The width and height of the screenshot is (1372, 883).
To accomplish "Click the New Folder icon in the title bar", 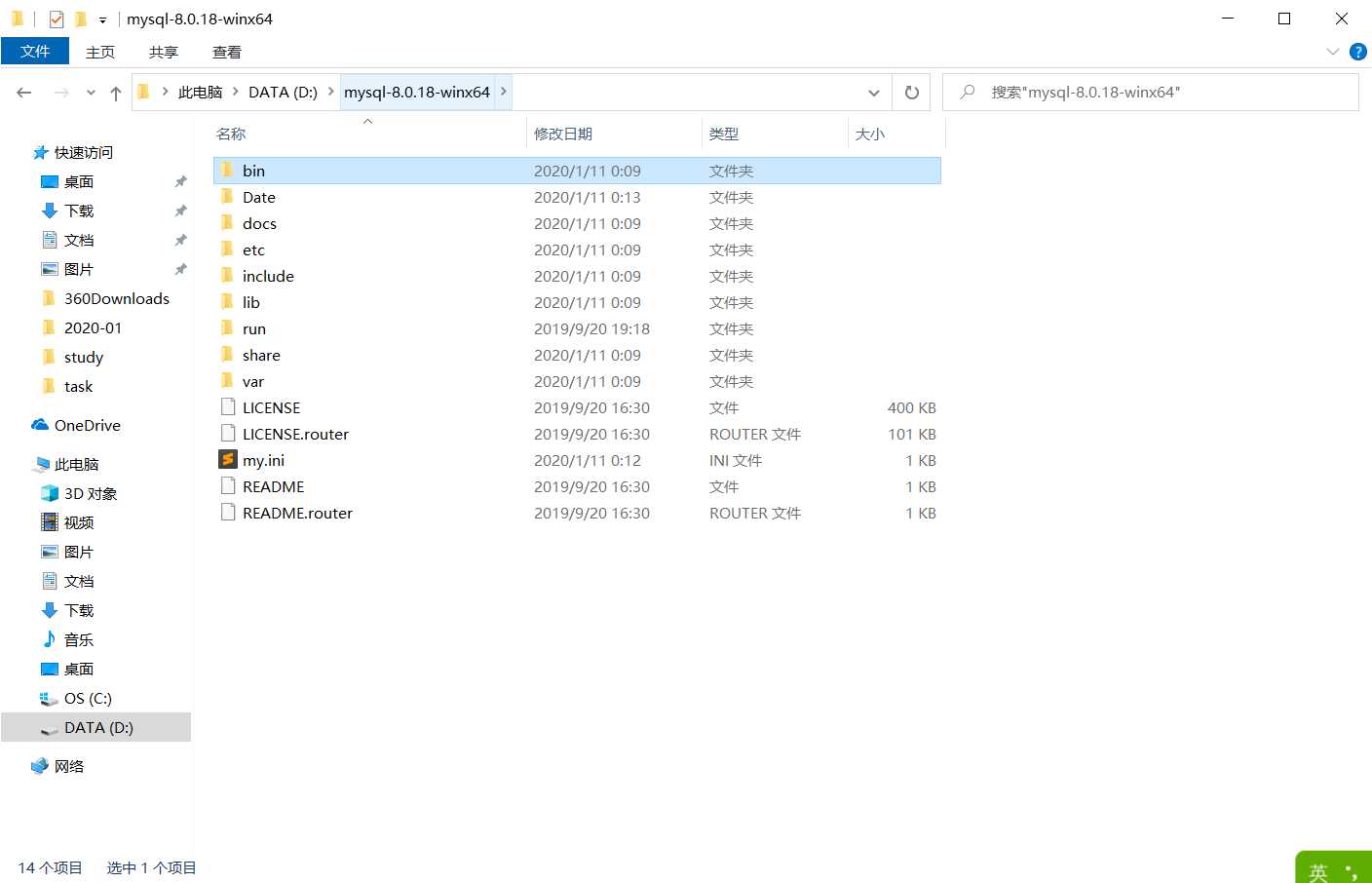I will click(81, 19).
